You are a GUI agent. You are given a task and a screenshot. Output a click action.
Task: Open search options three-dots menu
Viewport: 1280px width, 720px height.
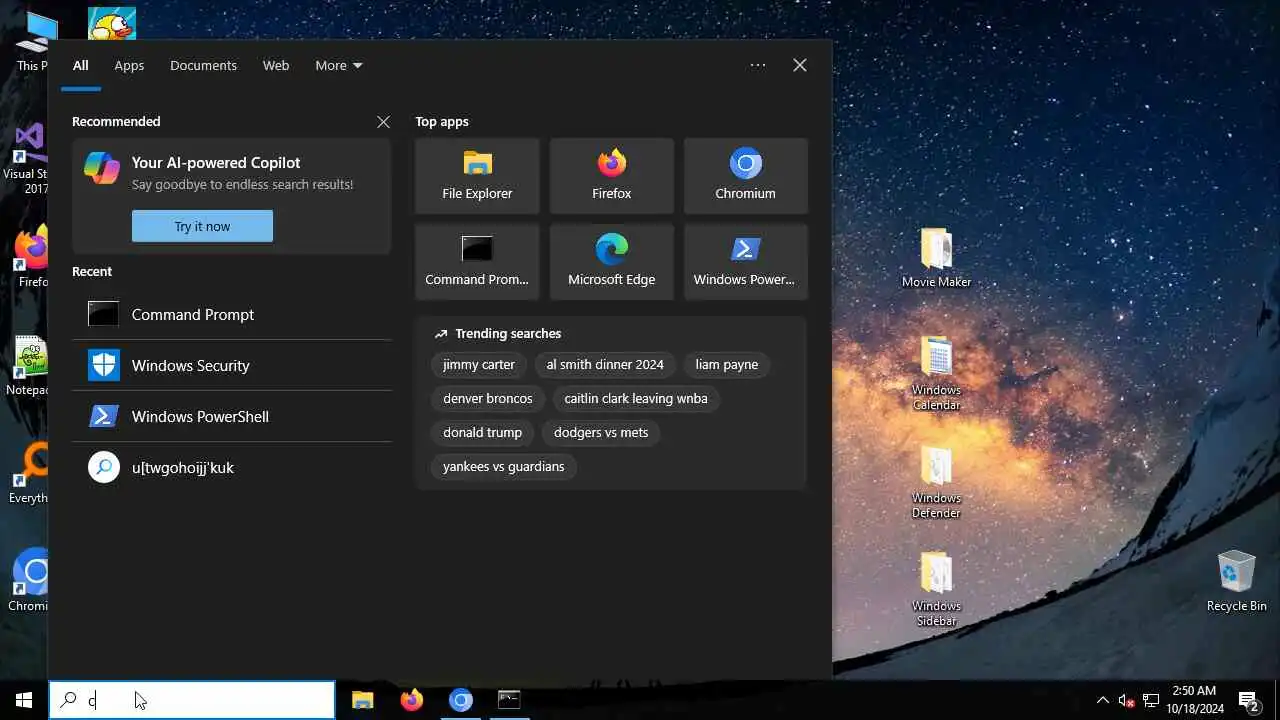758,65
